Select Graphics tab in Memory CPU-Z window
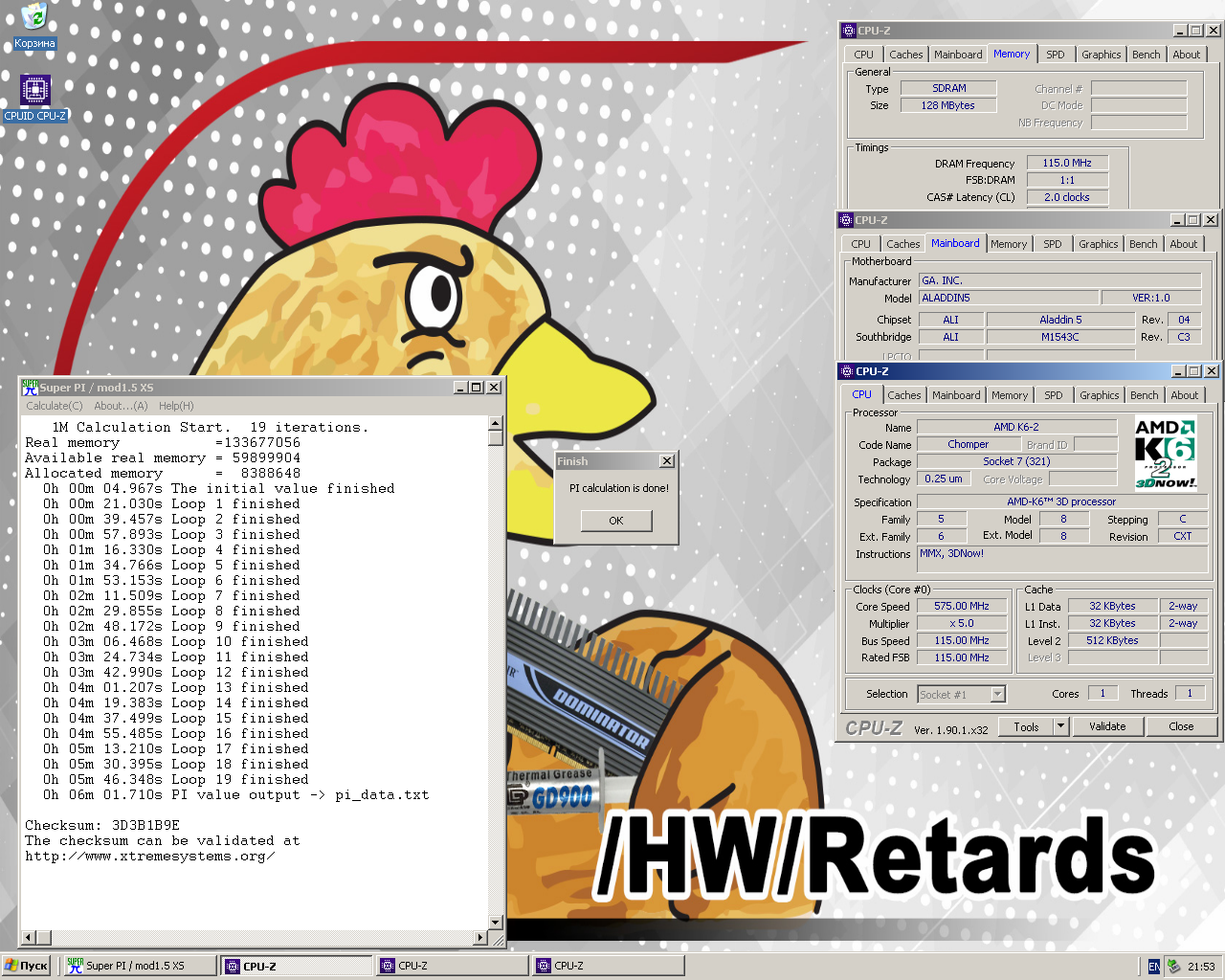The height and width of the screenshot is (980, 1225). [1102, 55]
